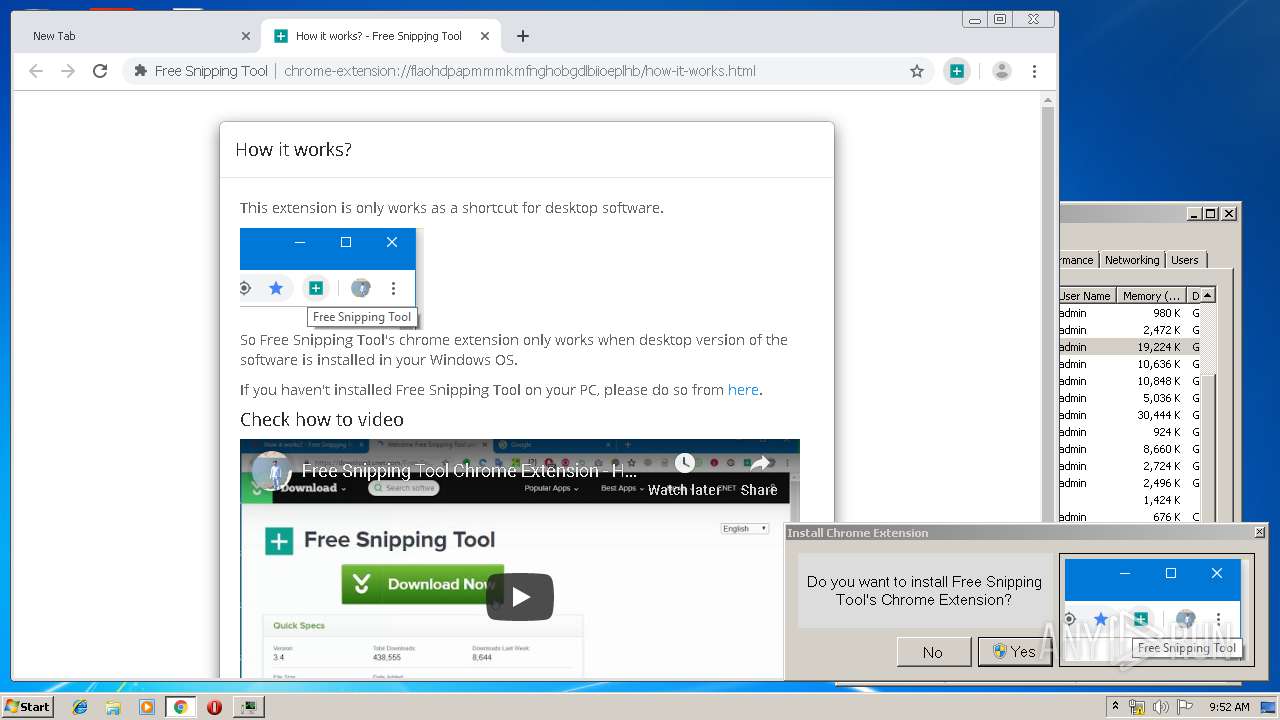Click the taskbar clock 9:52 AM
Screen dimensions: 1280x720
(x=1229, y=707)
